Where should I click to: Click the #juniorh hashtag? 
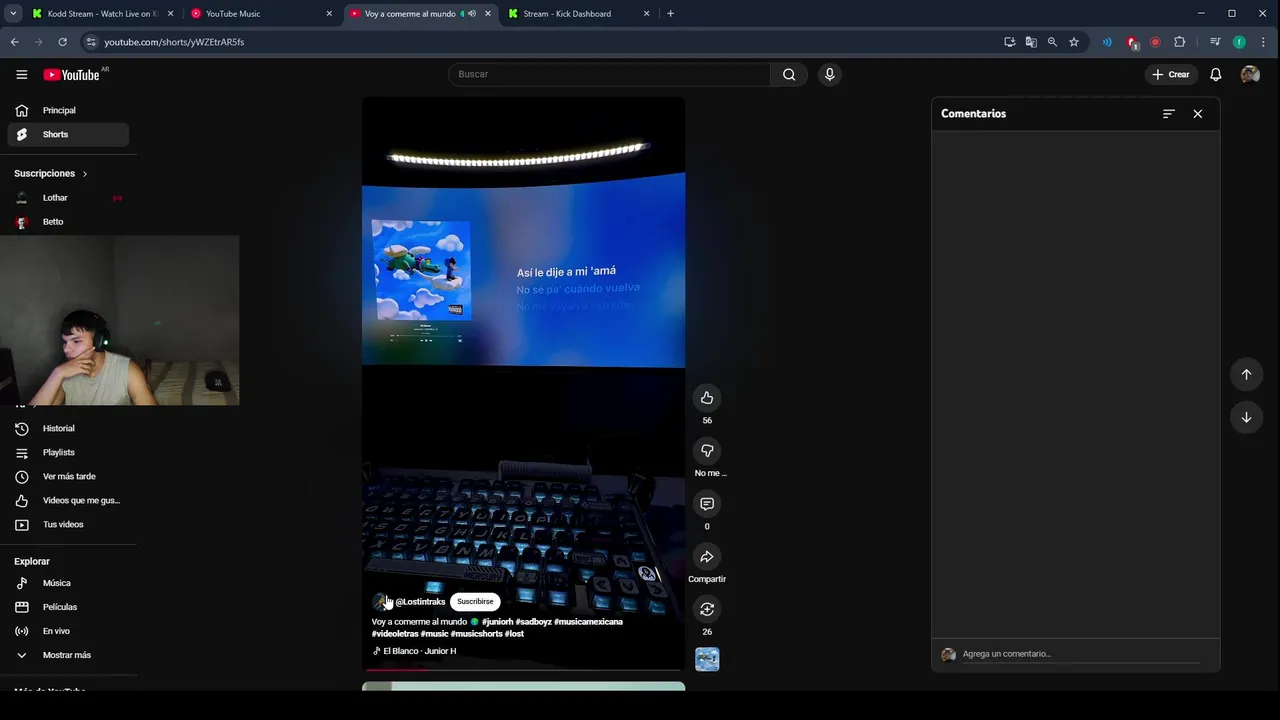[497, 622]
